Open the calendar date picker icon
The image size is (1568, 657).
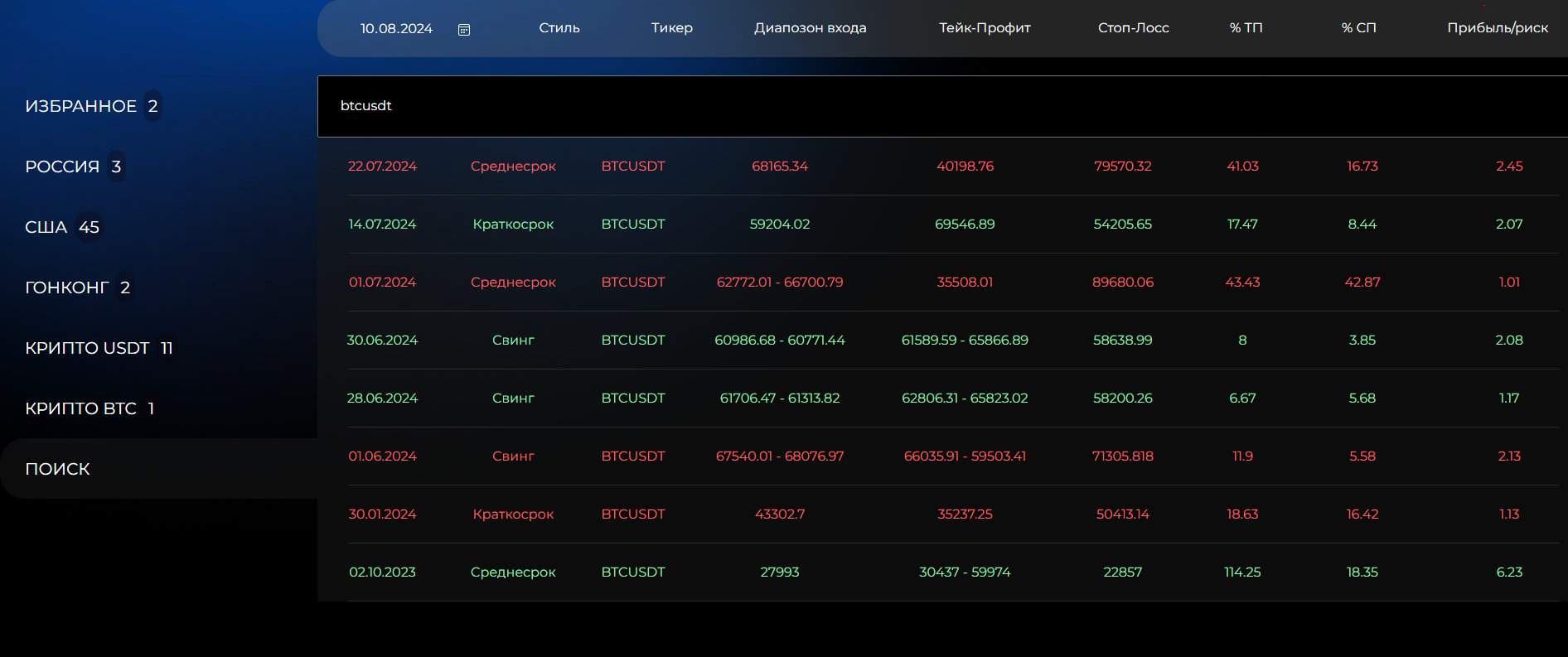pyautogui.click(x=464, y=30)
